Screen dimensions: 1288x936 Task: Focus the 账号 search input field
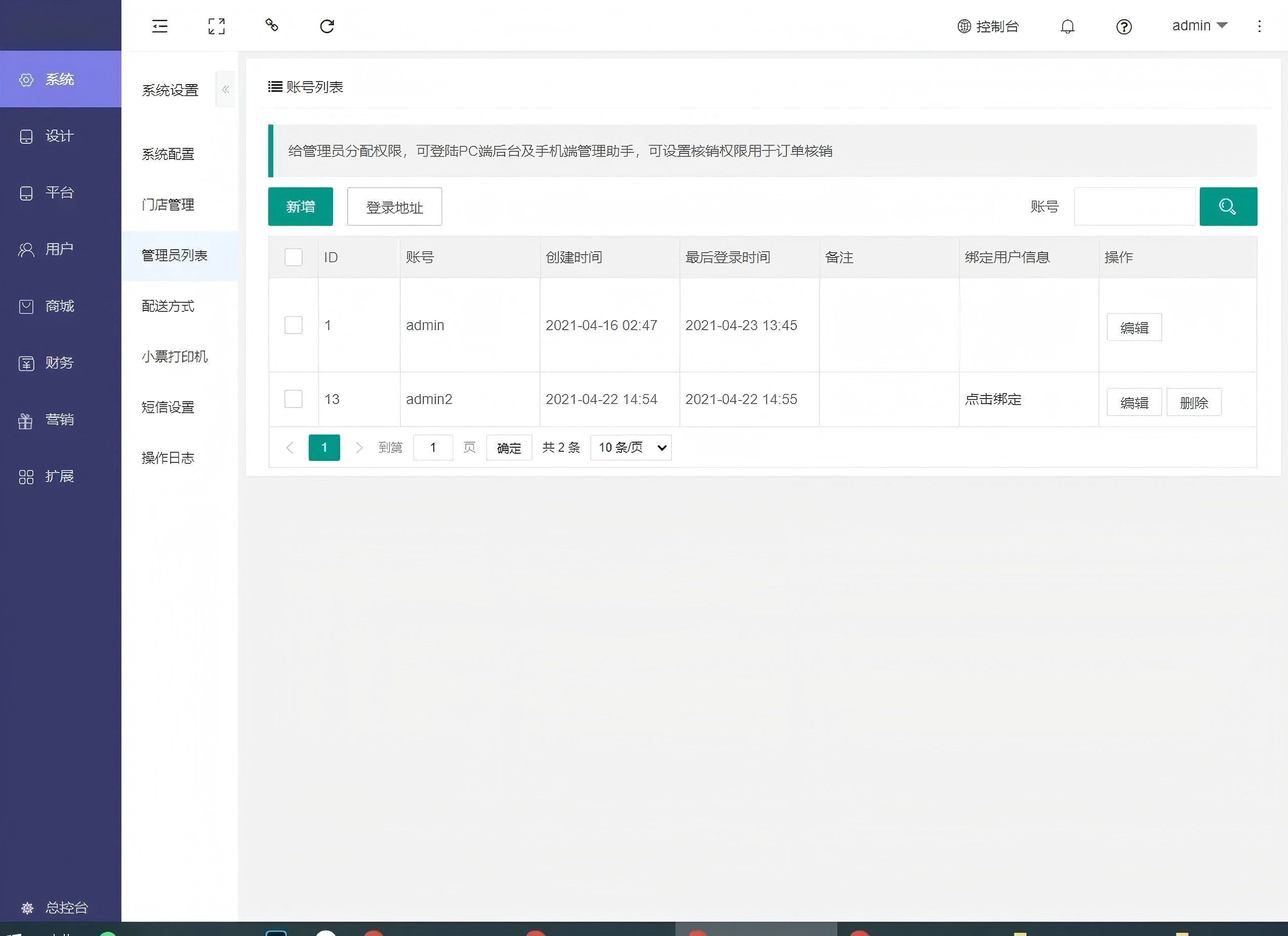(x=1134, y=207)
